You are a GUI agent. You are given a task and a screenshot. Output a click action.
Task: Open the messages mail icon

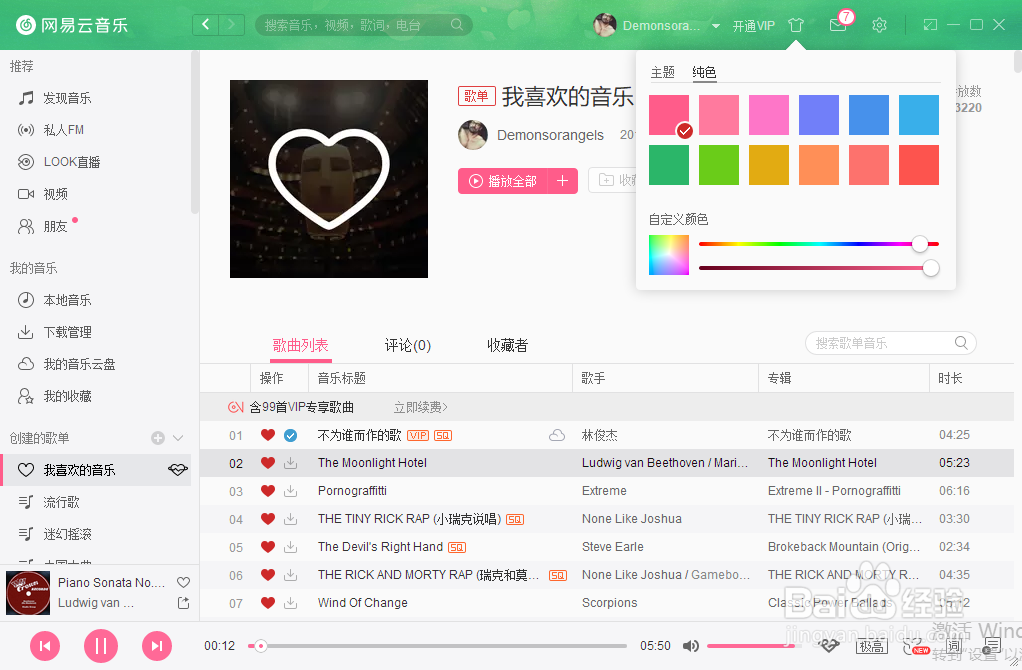[x=838, y=25]
